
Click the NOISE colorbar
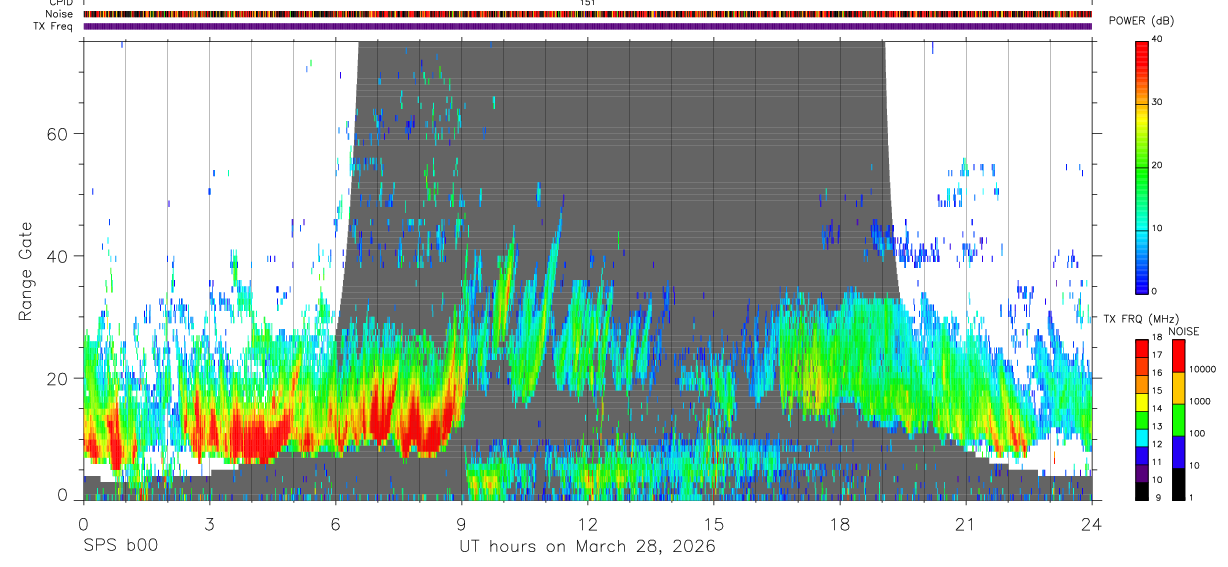1178,420
